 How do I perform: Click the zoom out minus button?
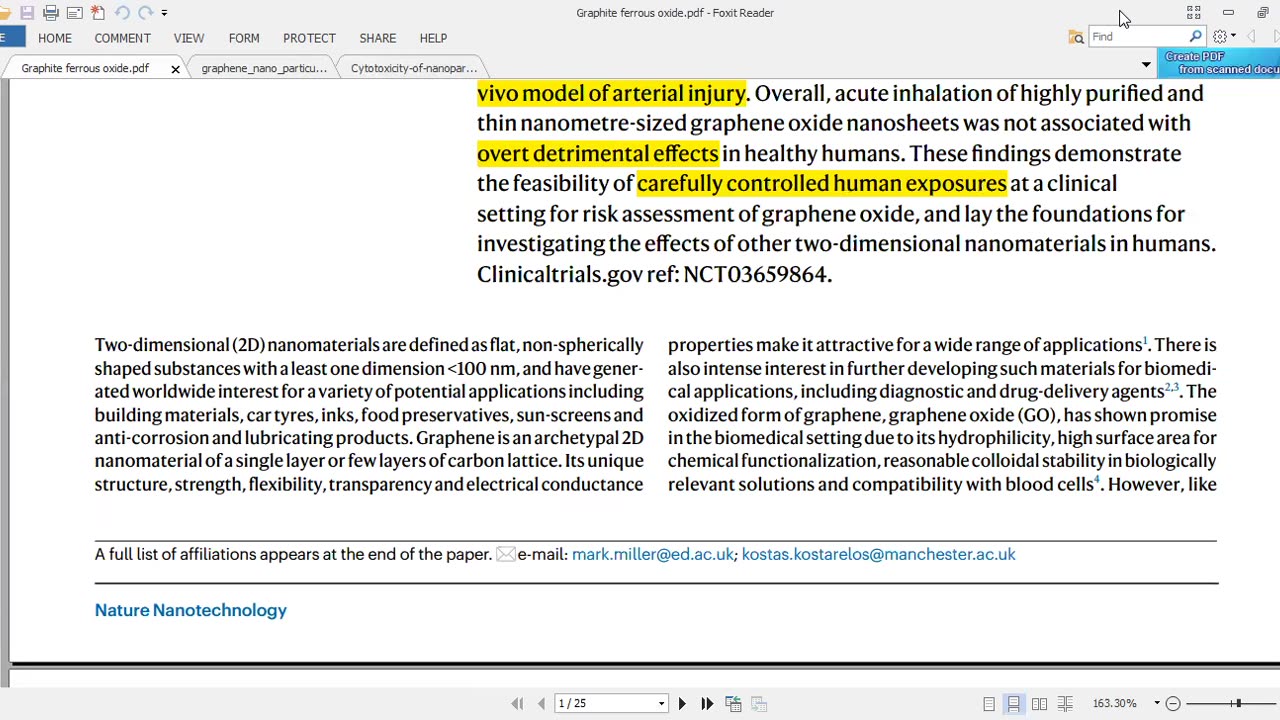1173,704
